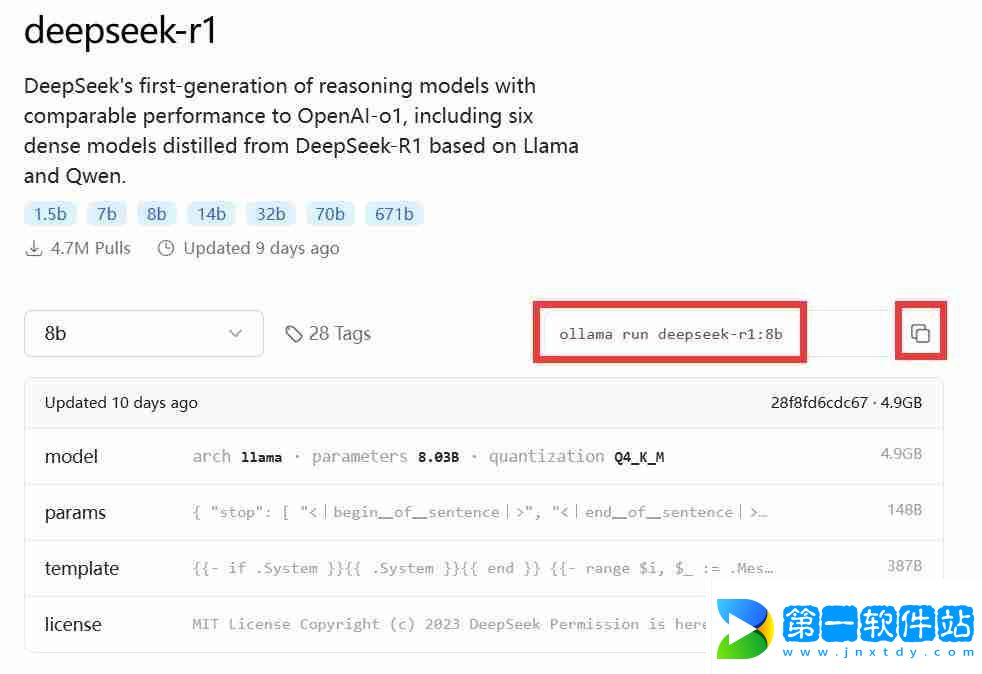This screenshot has height=674, width=982.
Task: Select the 7b size tag
Action: pyautogui.click(x=106, y=214)
